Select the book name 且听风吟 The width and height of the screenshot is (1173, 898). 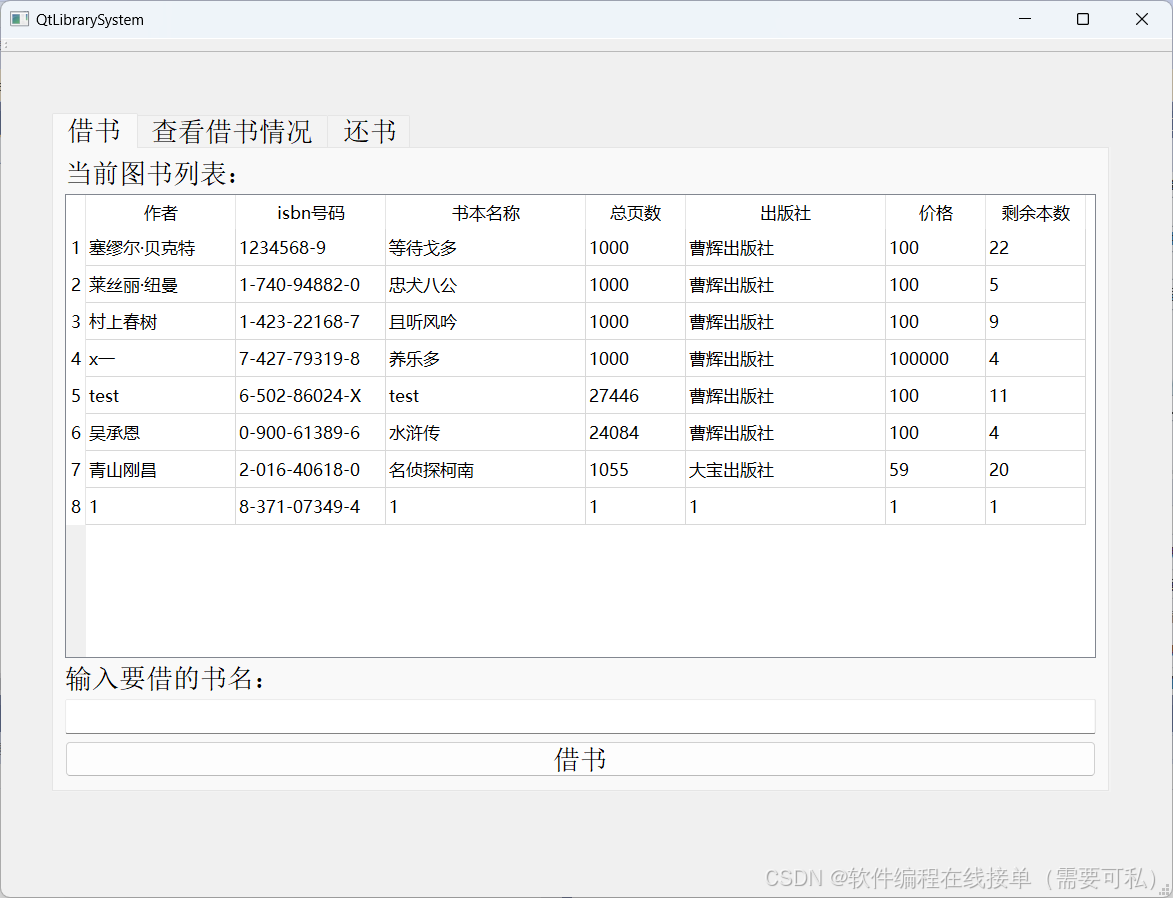[x=486, y=322]
